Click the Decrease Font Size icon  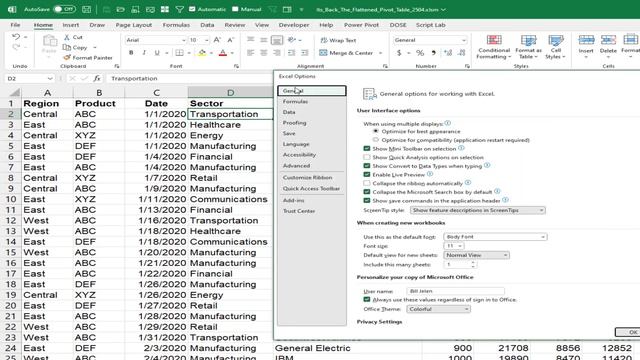231,40
